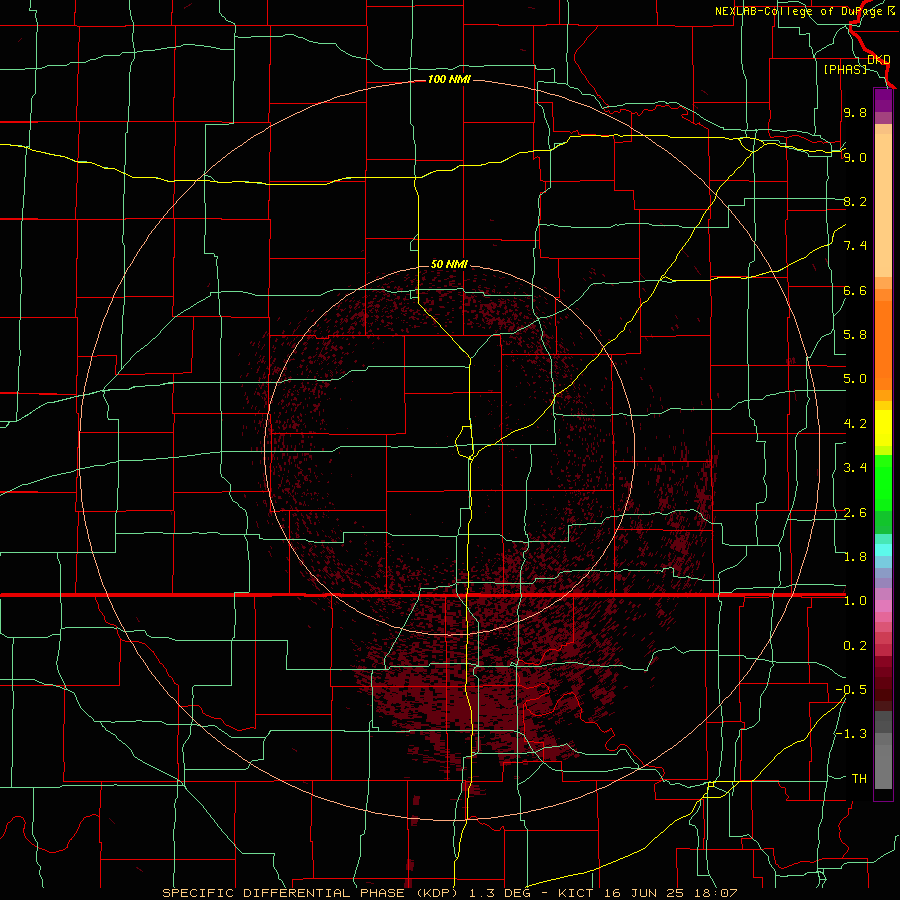Click the 2.6 value on the color scale
900x900 pixels.
point(855,513)
